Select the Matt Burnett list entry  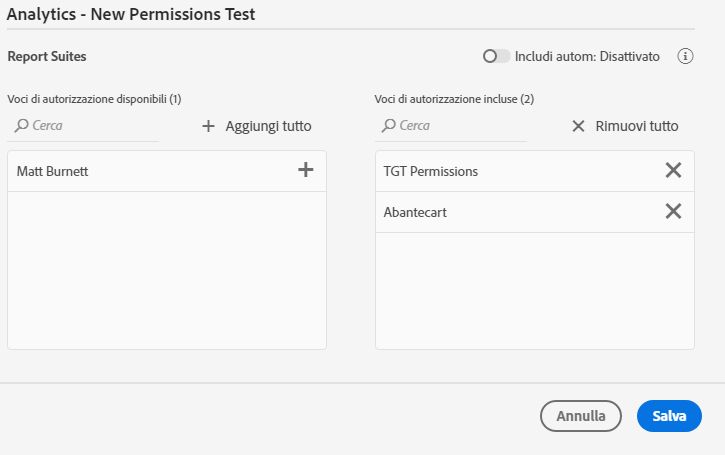tap(53, 172)
